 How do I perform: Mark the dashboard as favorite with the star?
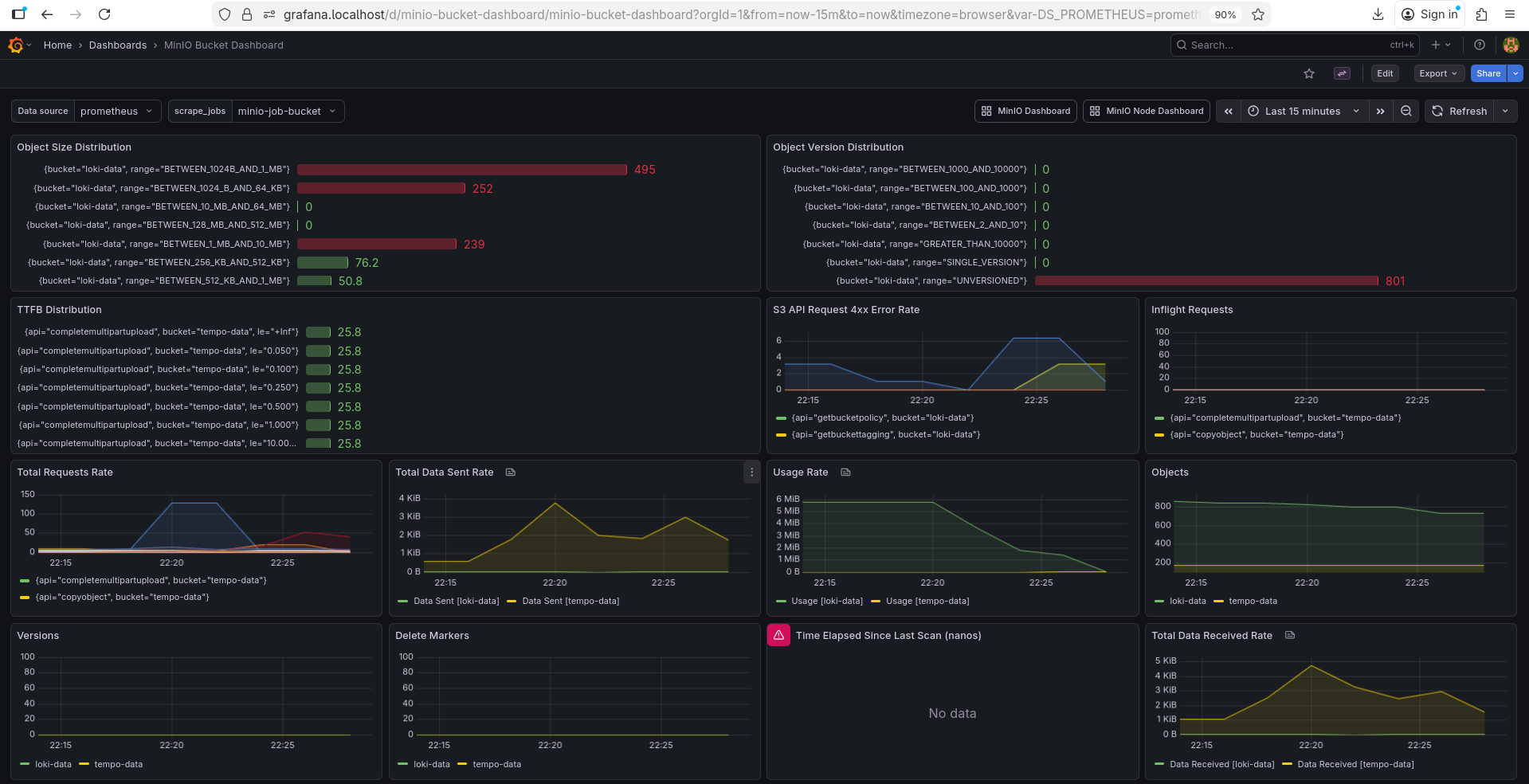pyautogui.click(x=1309, y=73)
